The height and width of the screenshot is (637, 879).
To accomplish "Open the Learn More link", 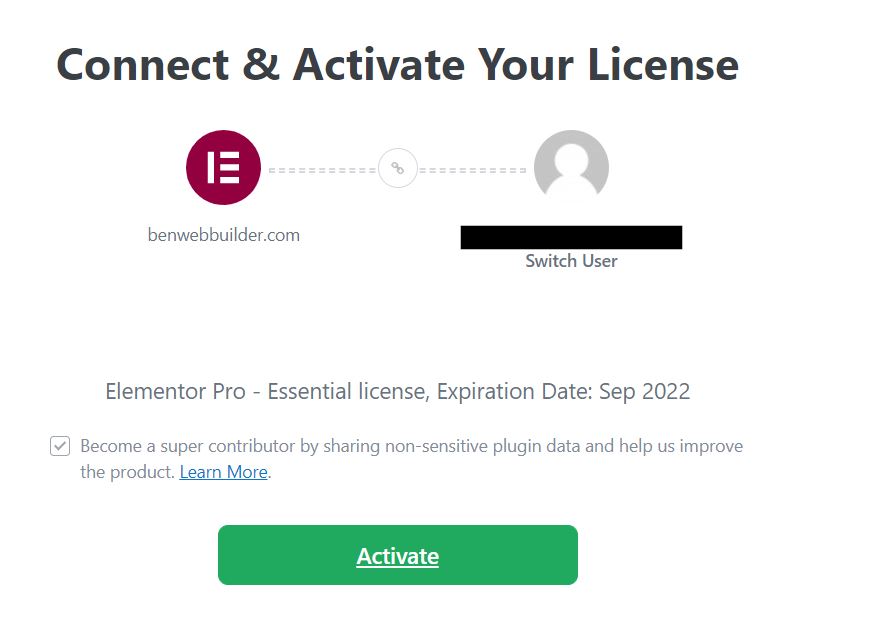I will pos(222,471).
